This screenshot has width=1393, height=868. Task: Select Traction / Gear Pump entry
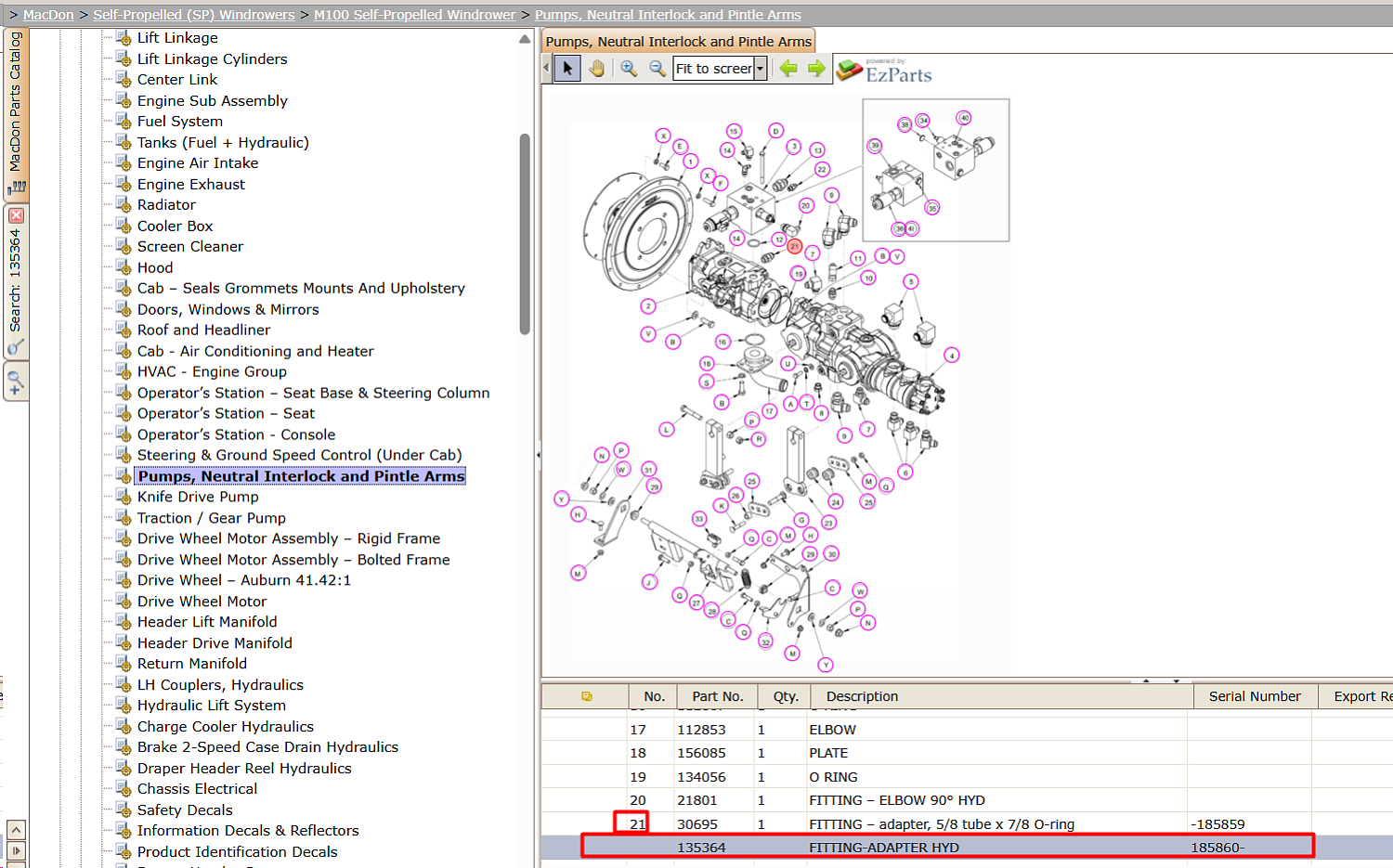(x=212, y=518)
